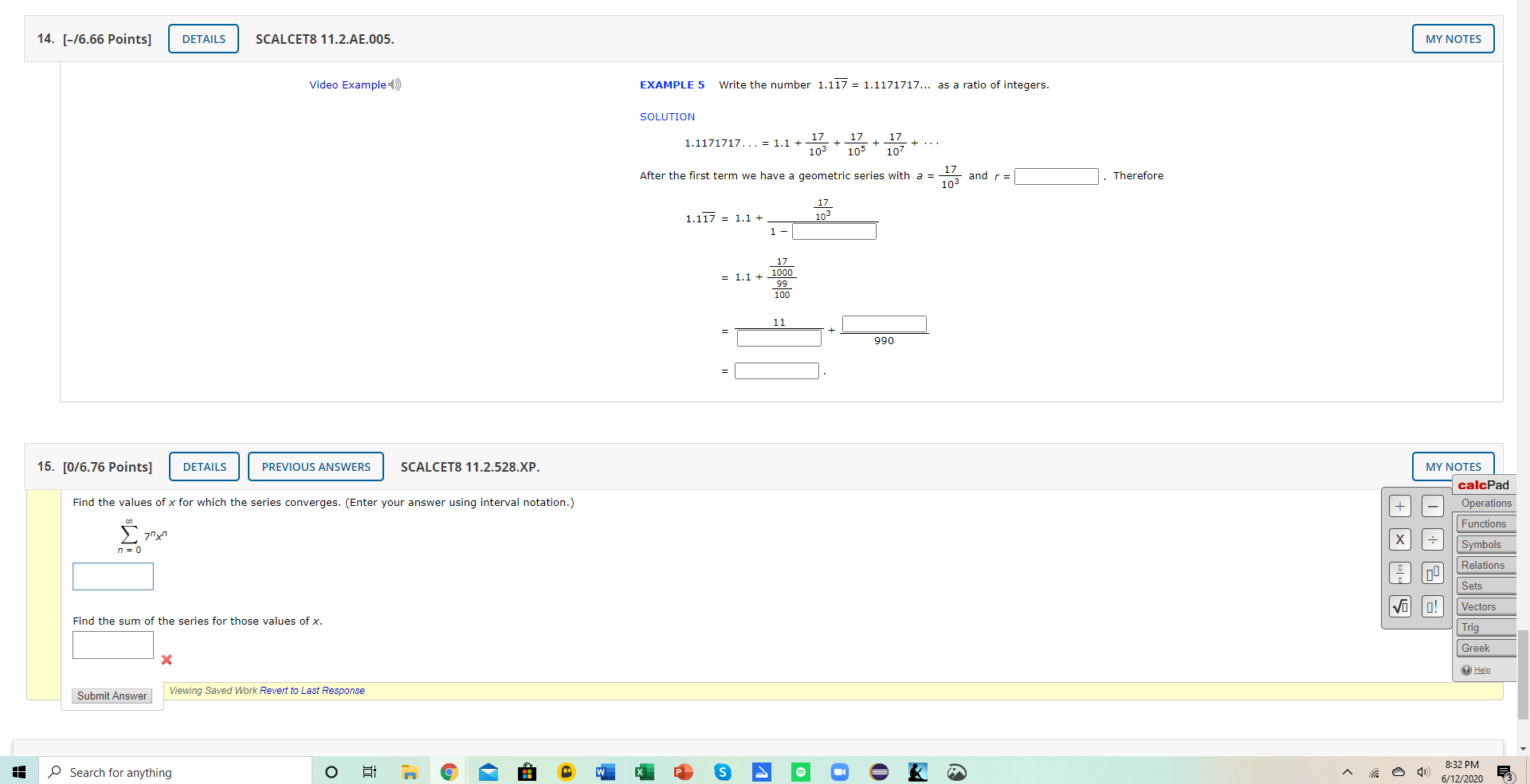Open the Video Example for Example 5

[x=349, y=84]
